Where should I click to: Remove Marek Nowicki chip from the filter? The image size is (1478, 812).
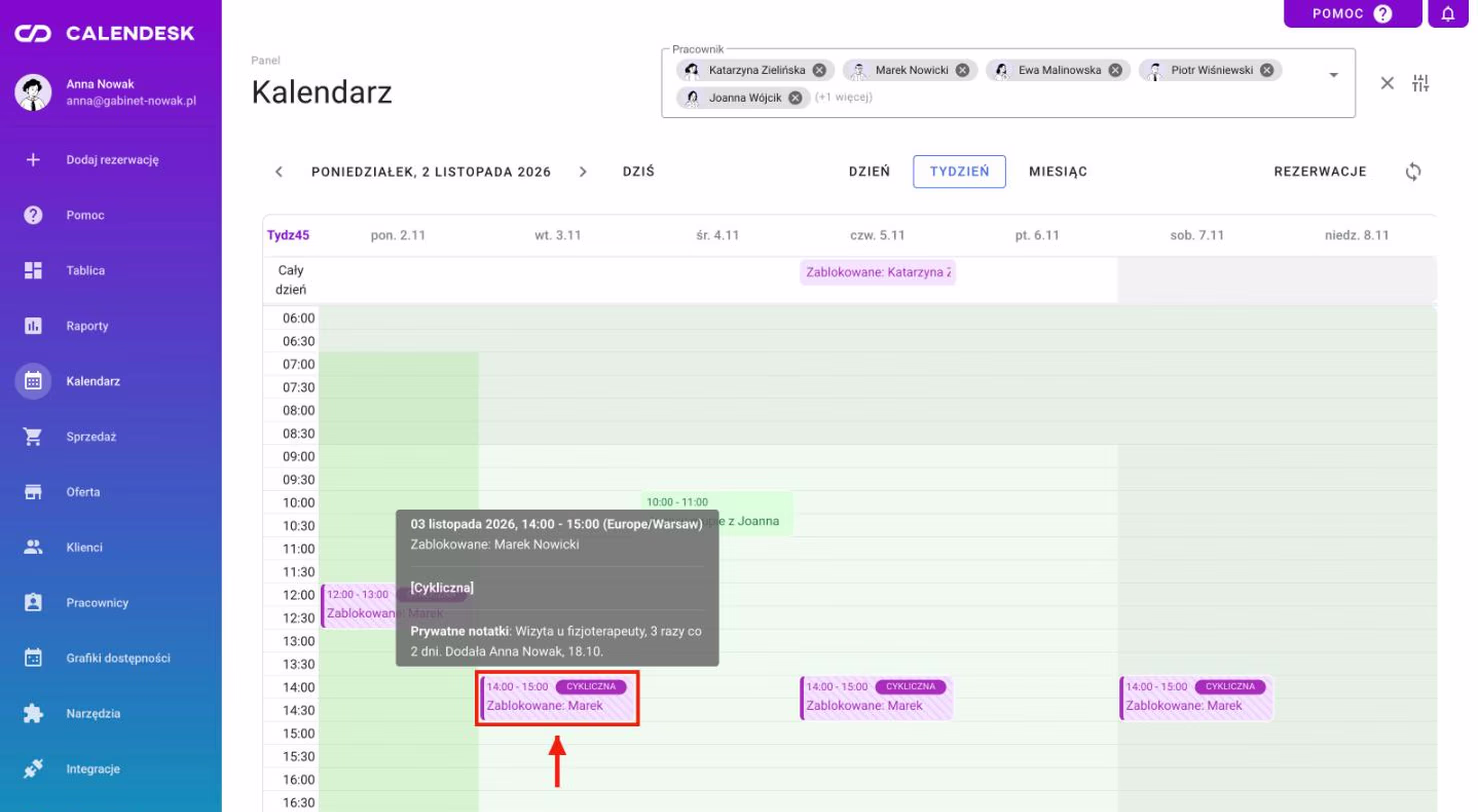[962, 70]
